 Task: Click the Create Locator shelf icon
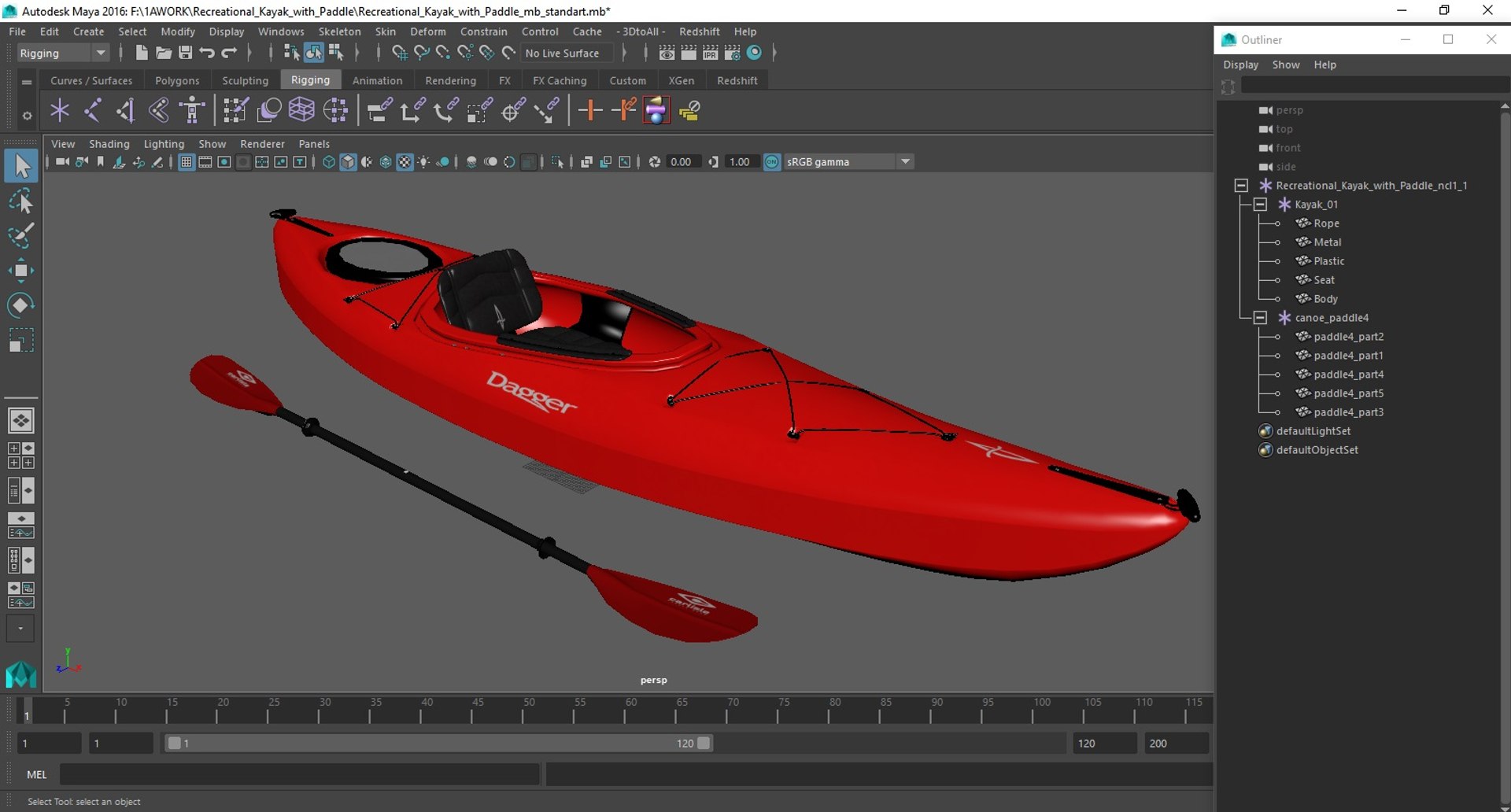[60, 110]
